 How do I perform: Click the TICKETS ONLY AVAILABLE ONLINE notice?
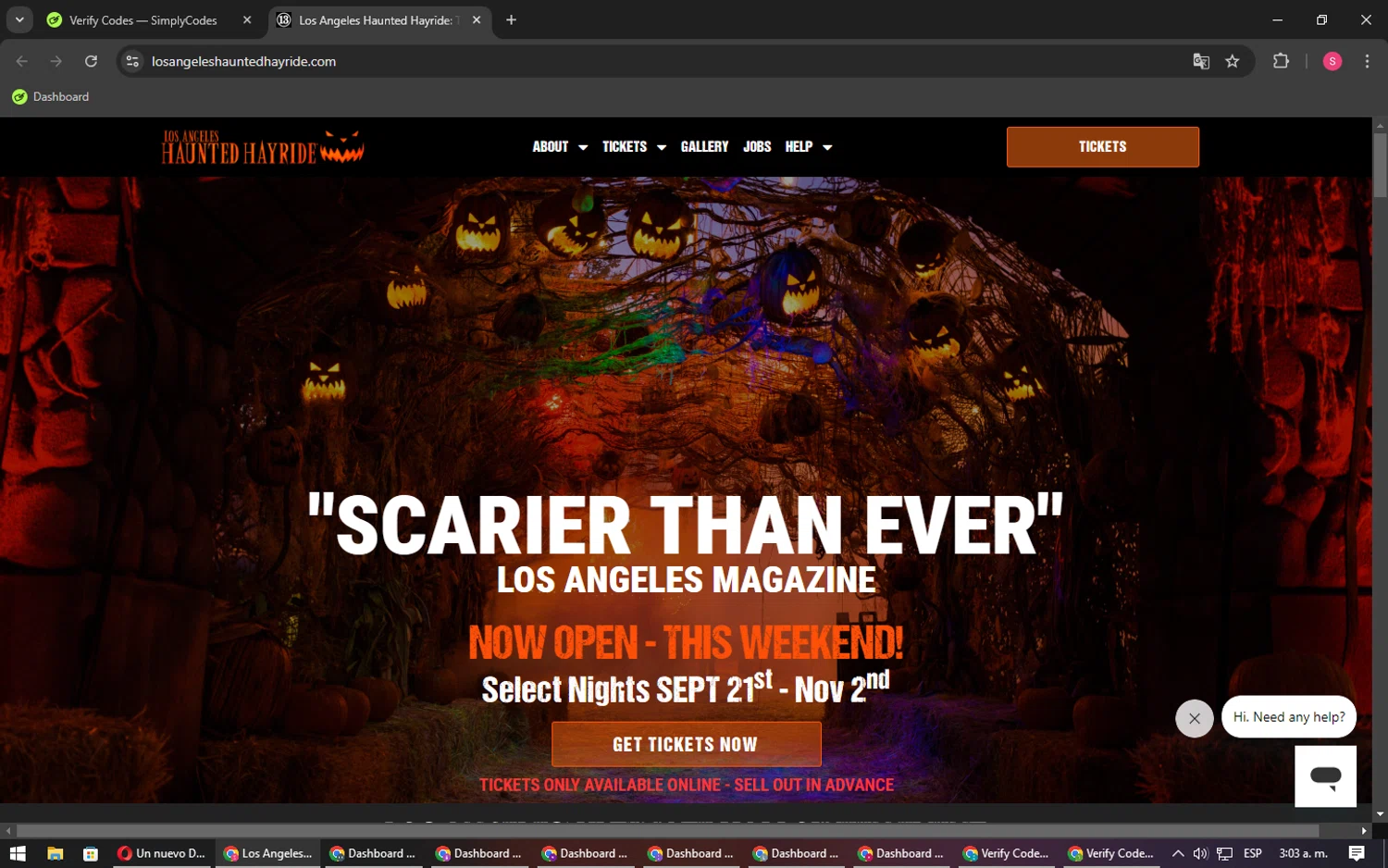(x=687, y=785)
